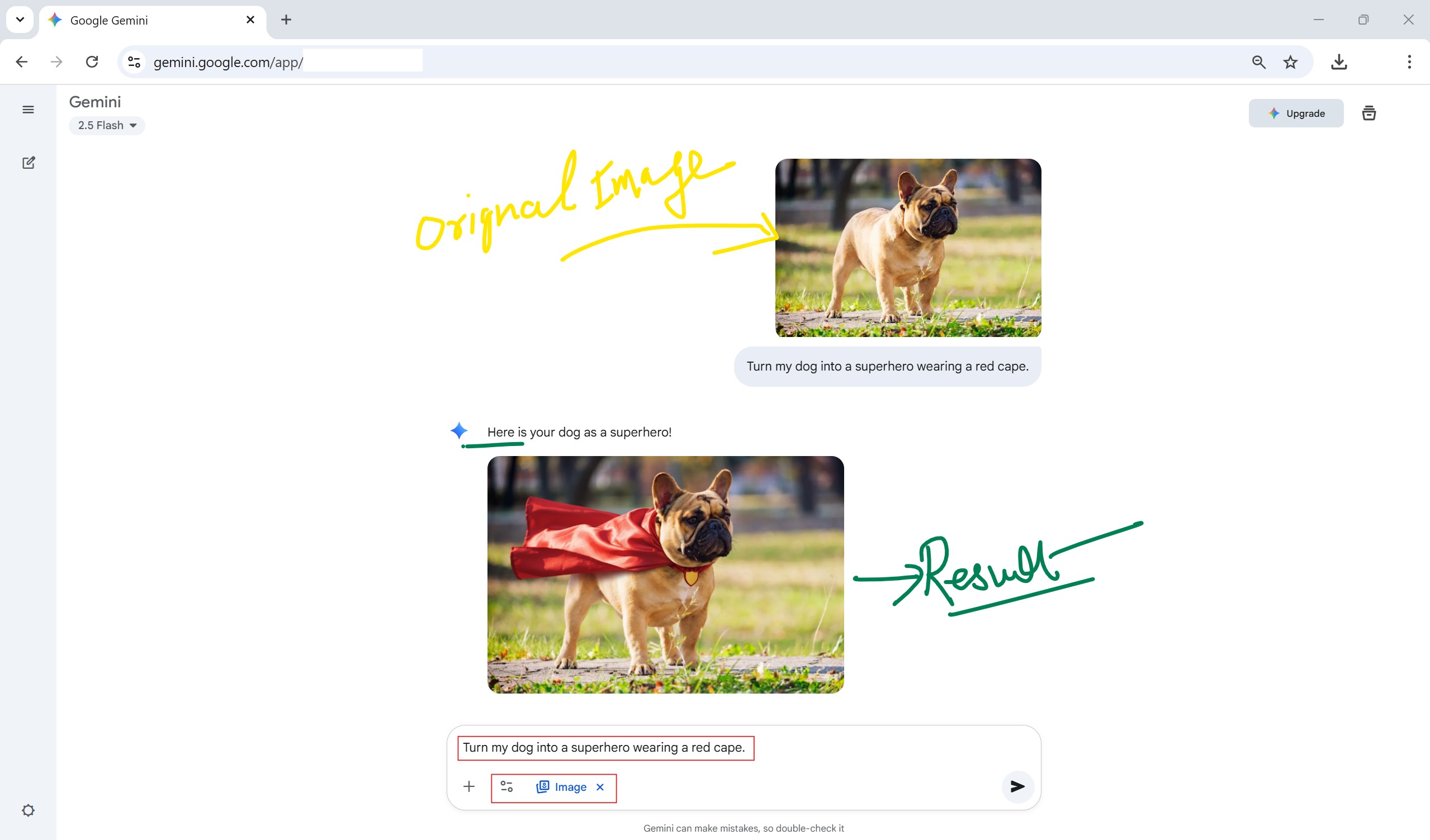Start a new chat with compose icon
Screen dimensions: 1430x840
(x=29, y=163)
